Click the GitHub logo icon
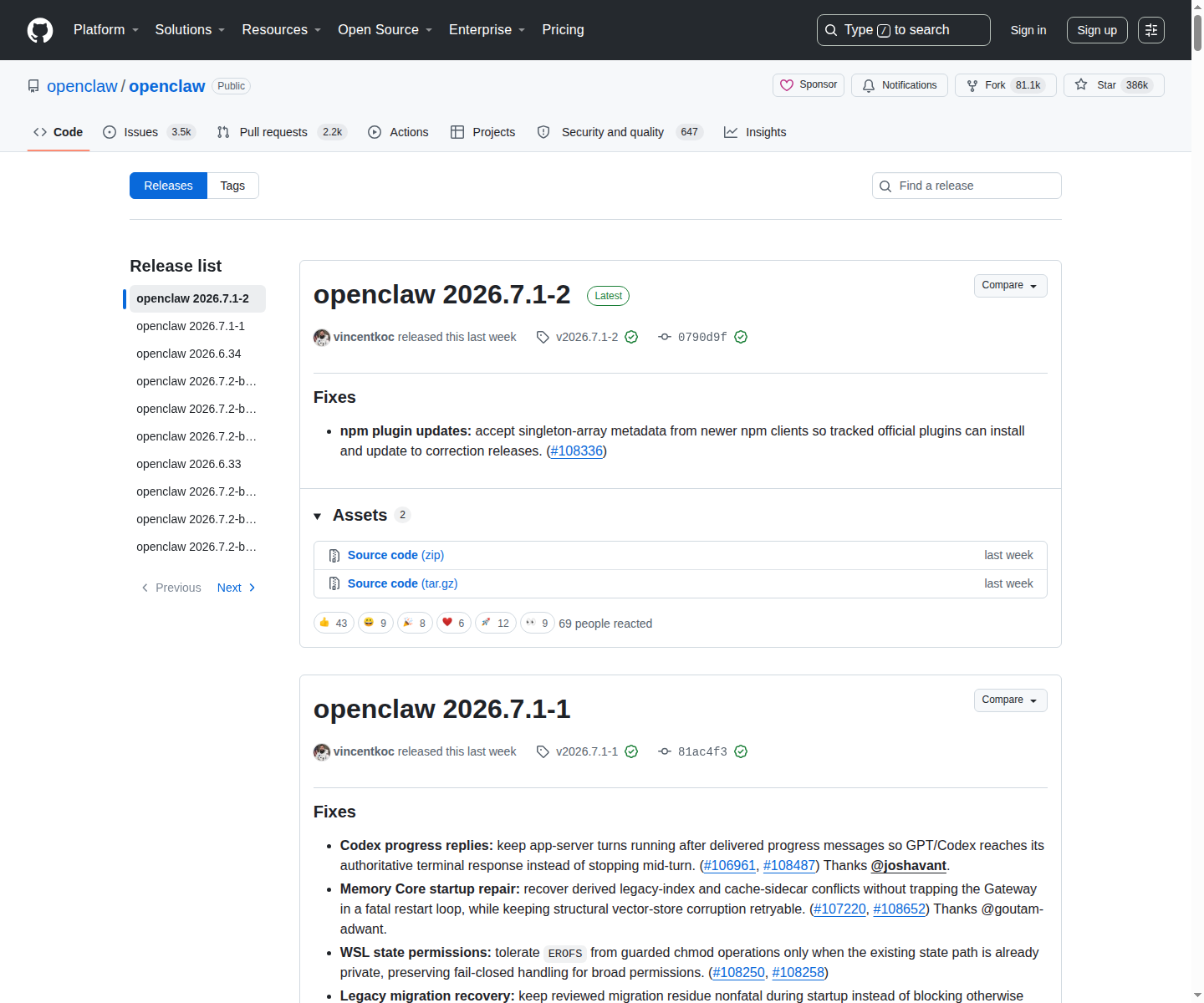Screen dimensions: 1204x1003 [40, 30]
